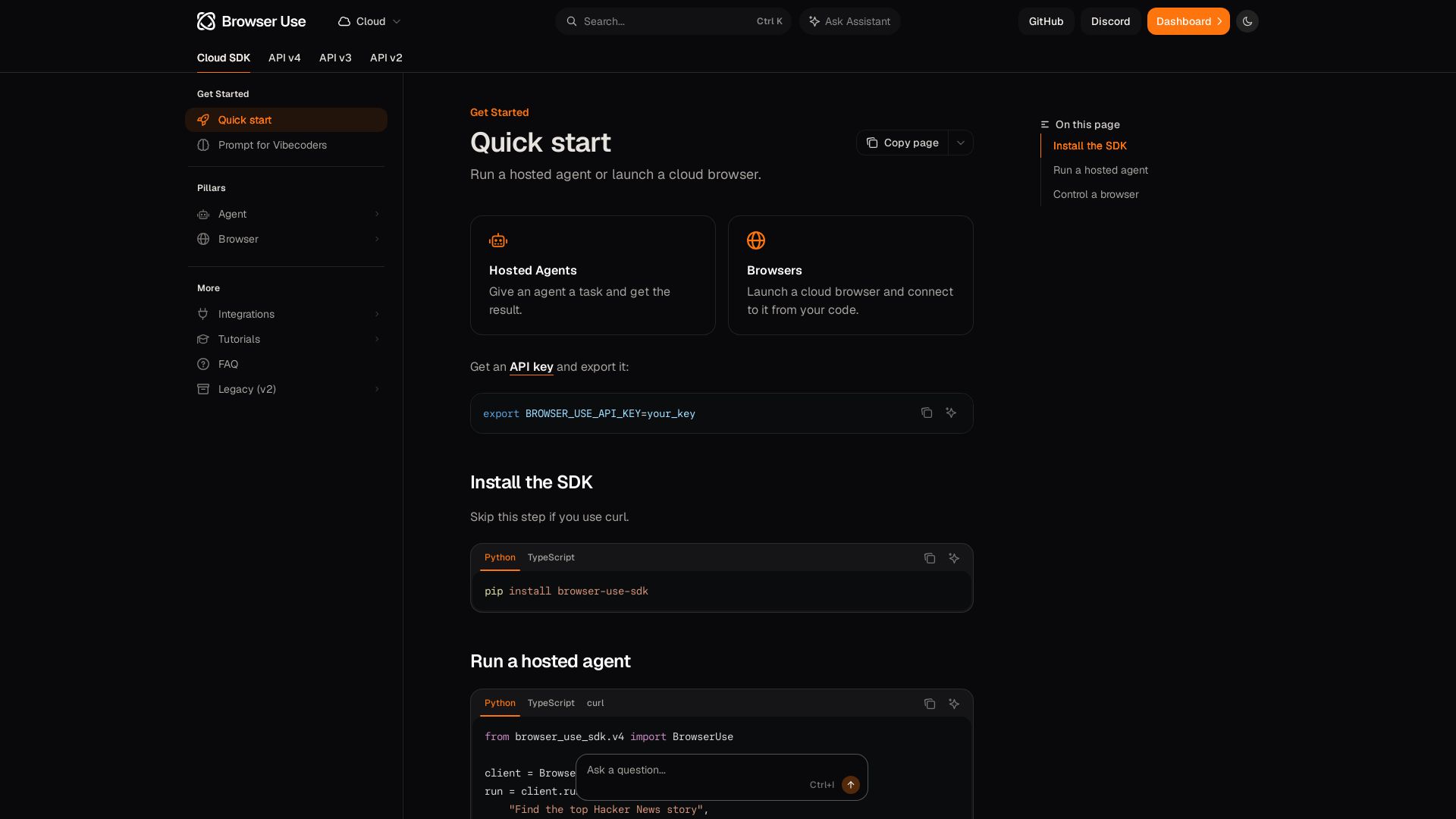Expand the Agent section in sidebar

pyautogui.click(x=287, y=214)
